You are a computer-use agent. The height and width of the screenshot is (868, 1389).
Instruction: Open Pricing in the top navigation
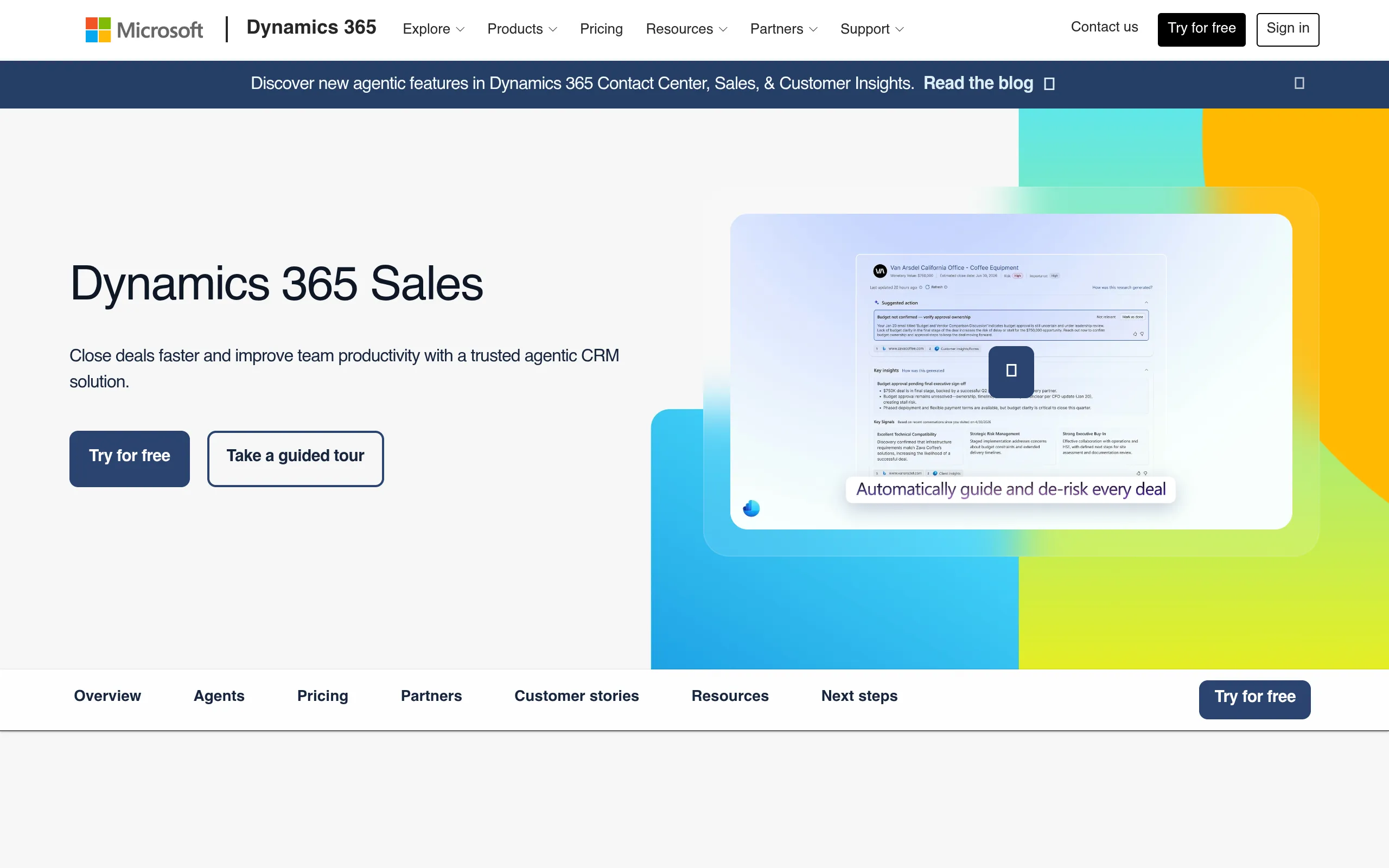(601, 29)
